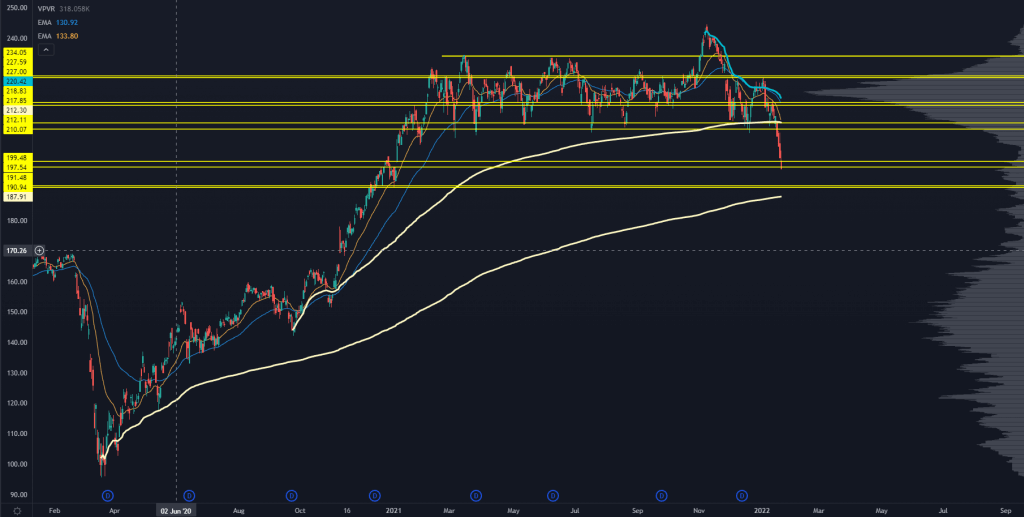
Task: Click the 218.83 yellow price label
Action: click(15, 91)
